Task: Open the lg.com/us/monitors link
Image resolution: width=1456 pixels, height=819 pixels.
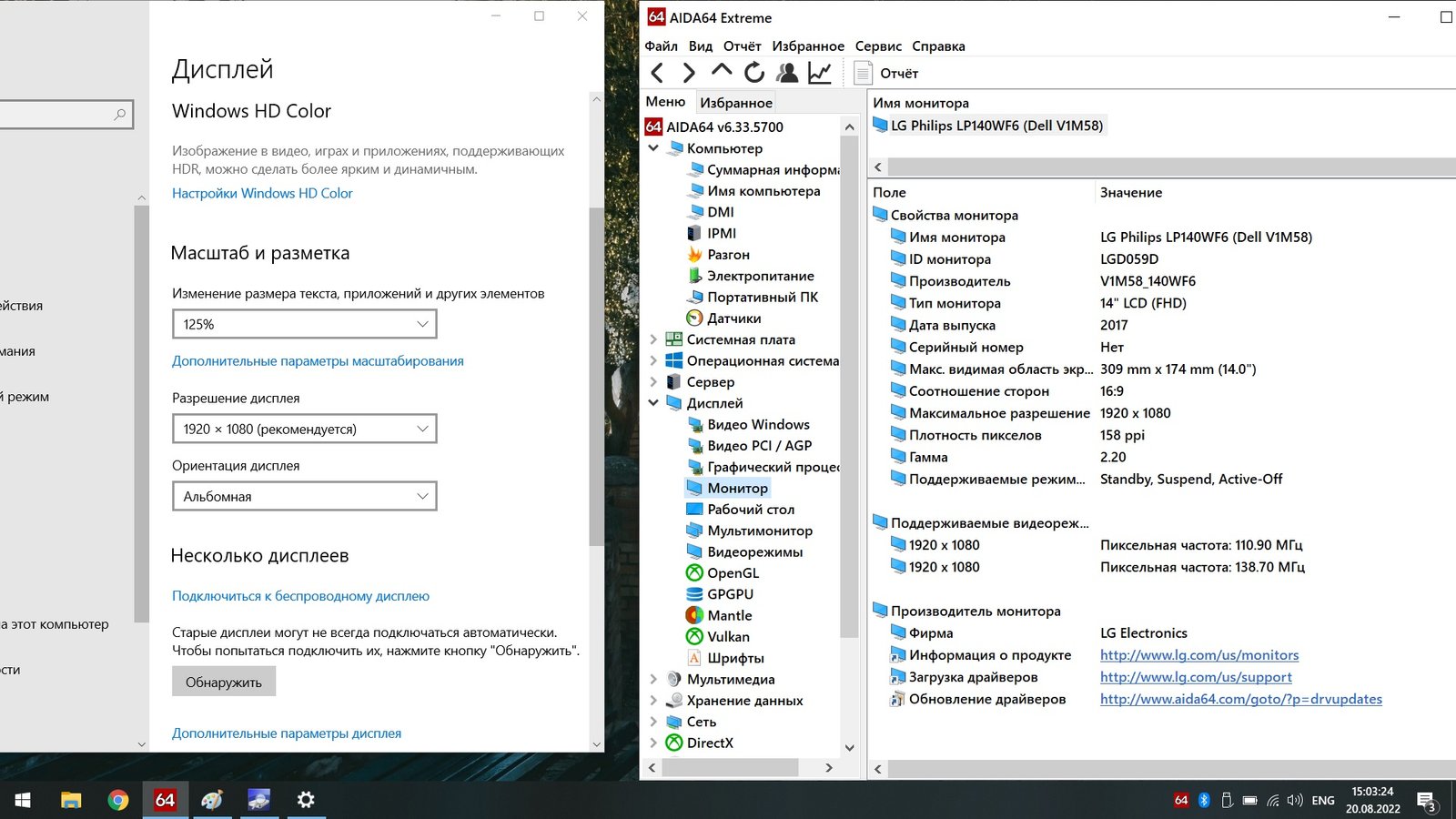Action: (x=1199, y=655)
